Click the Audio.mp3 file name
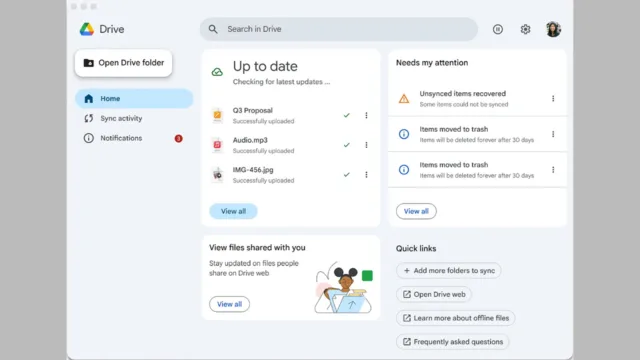The width and height of the screenshot is (640, 360). click(250, 140)
